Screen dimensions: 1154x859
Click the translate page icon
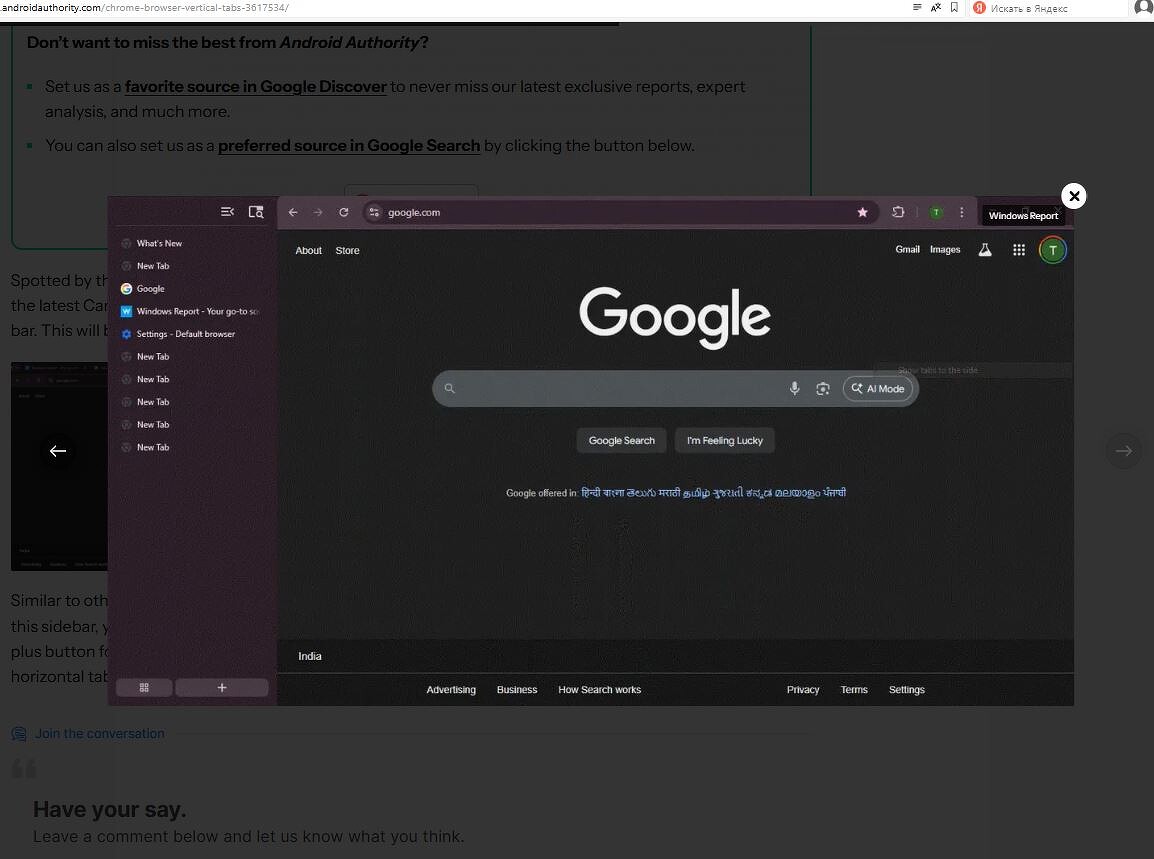(x=936, y=8)
